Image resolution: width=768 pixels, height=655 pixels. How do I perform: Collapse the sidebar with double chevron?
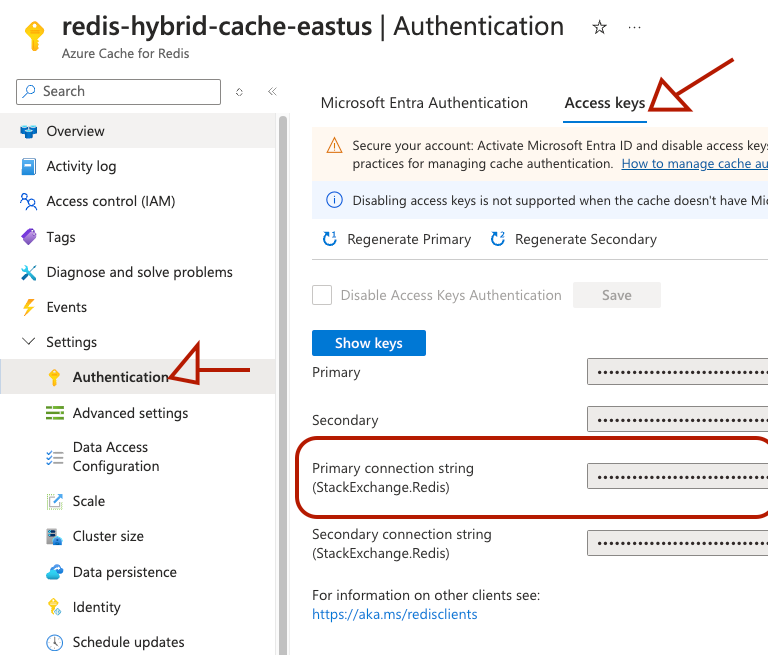point(272,91)
